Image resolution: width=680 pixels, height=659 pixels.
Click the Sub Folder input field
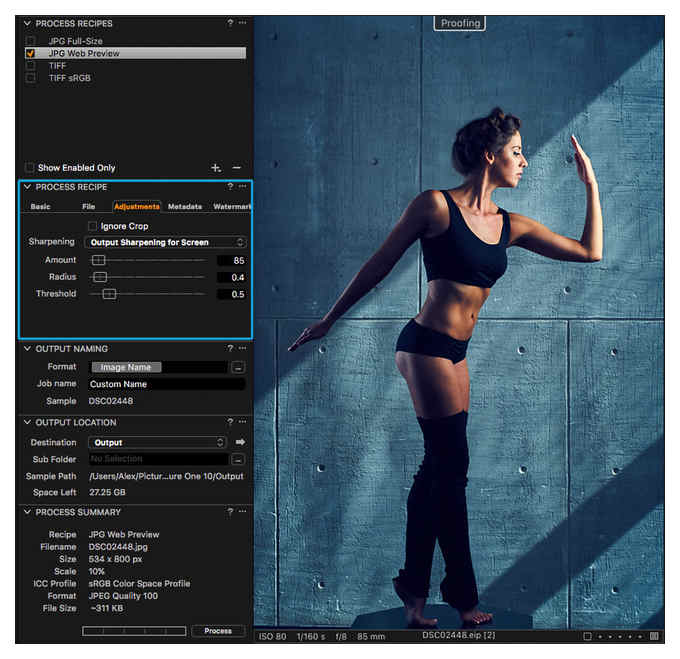pyautogui.click(x=159, y=459)
